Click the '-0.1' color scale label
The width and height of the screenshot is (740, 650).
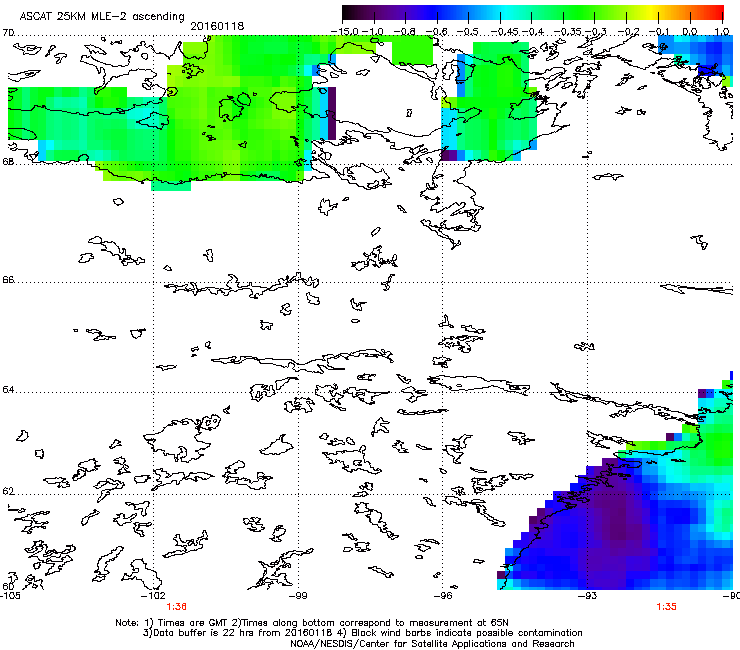tap(659, 32)
